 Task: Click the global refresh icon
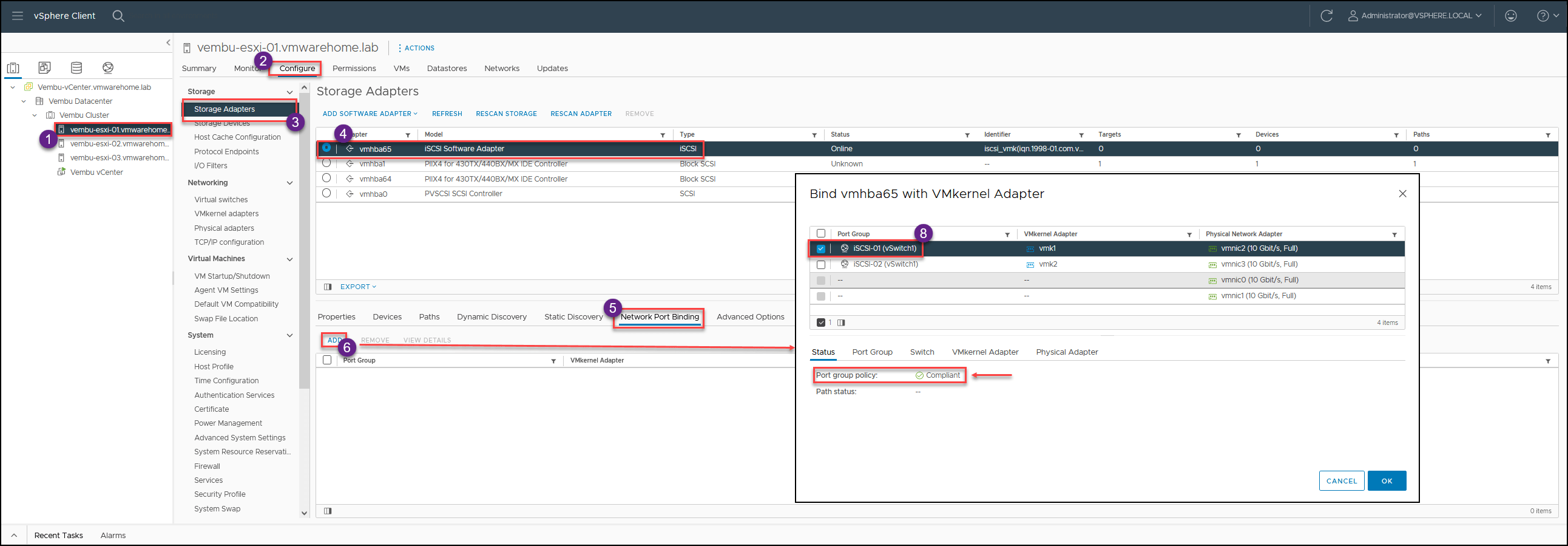click(1326, 16)
